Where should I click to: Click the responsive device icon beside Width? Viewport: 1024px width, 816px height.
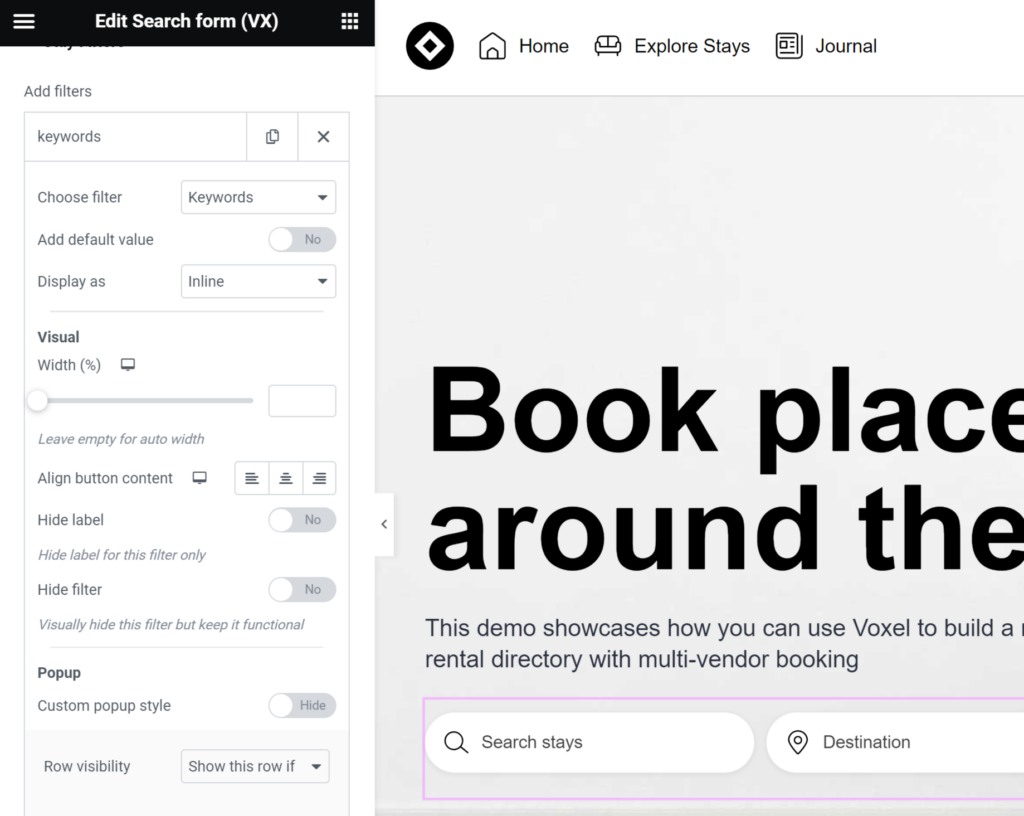coord(128,366)
